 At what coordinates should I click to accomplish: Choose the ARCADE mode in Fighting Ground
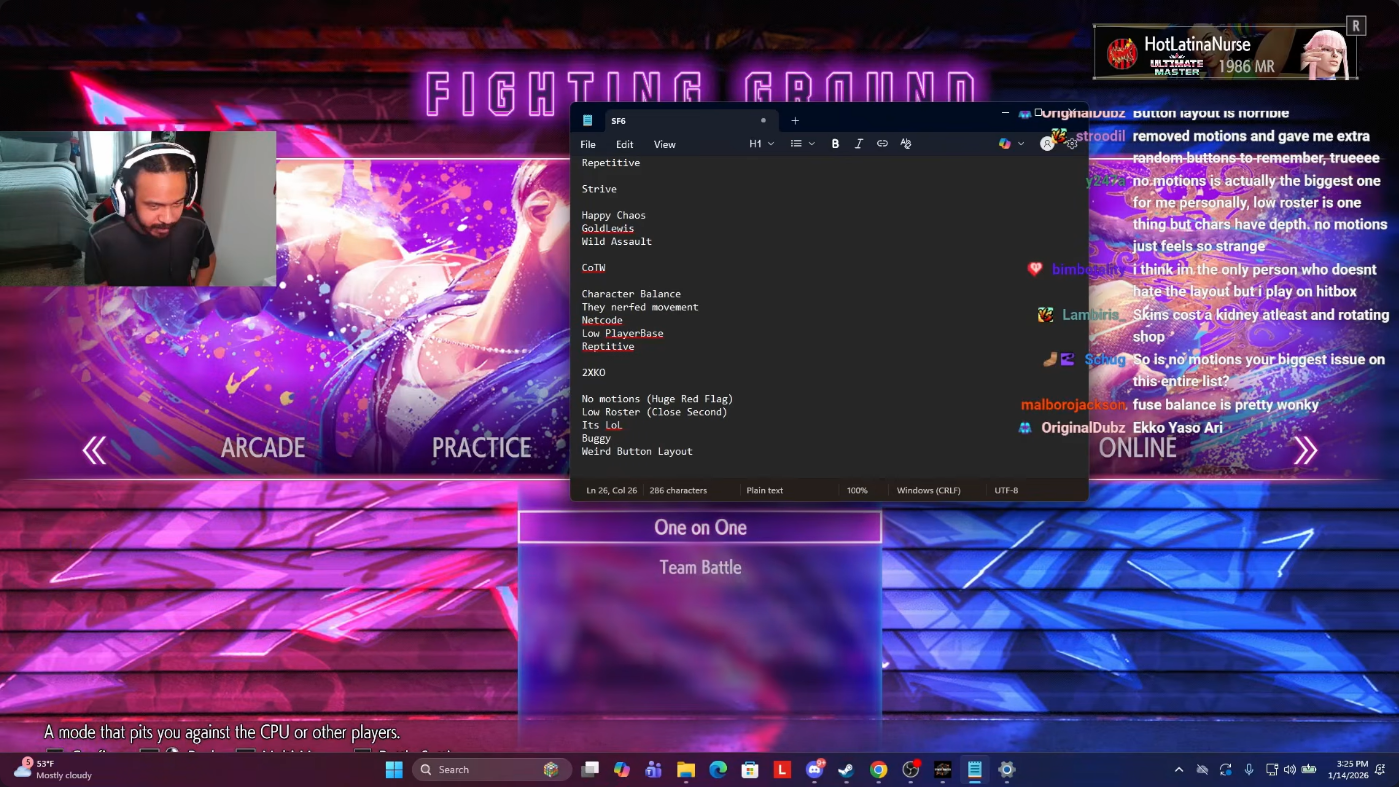coord(263,449)
